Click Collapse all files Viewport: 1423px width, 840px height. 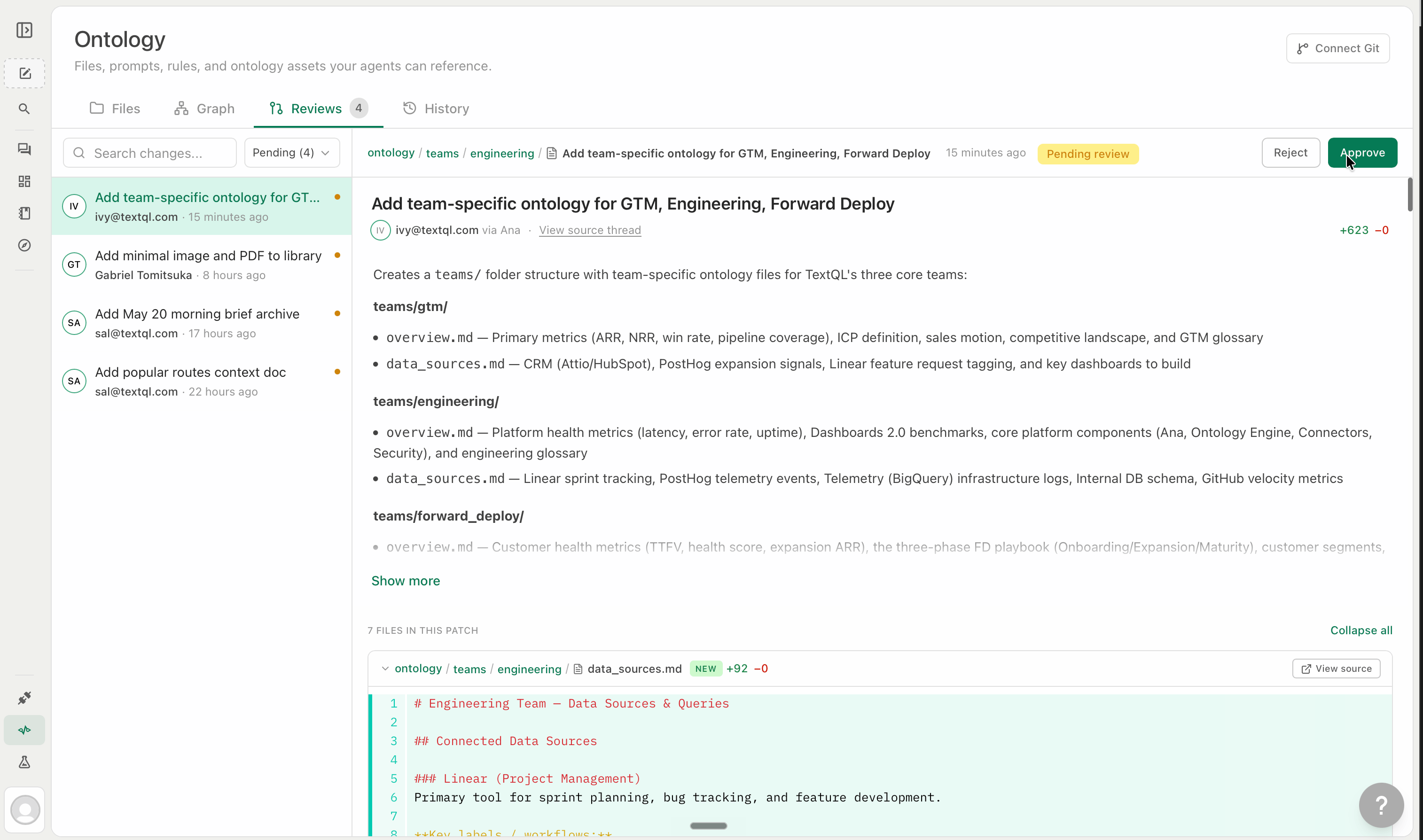click(x=1361, y=630)
